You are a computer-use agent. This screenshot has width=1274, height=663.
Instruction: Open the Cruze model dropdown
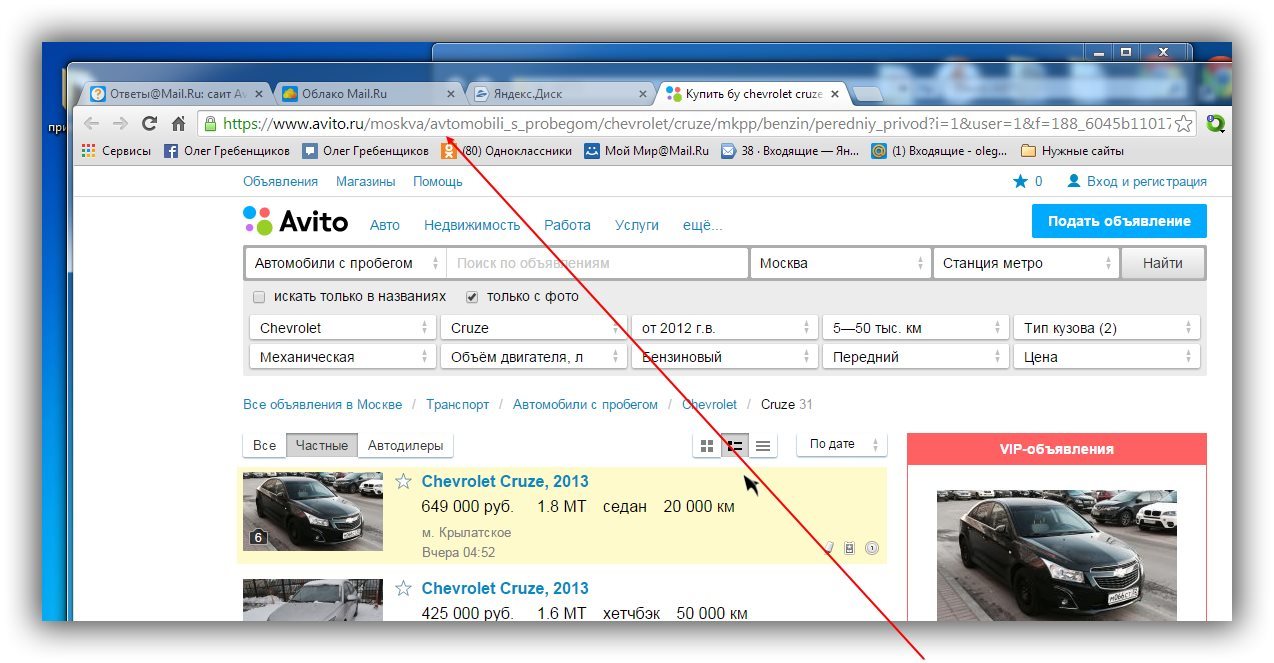tap(533, 328)
